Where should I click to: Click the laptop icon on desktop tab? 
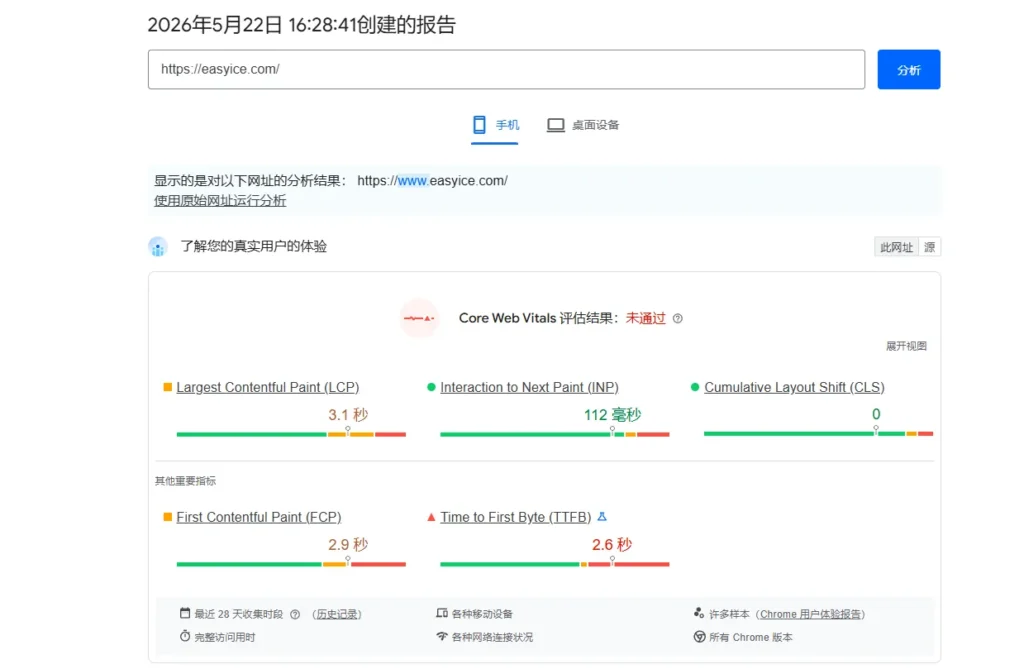556,125
